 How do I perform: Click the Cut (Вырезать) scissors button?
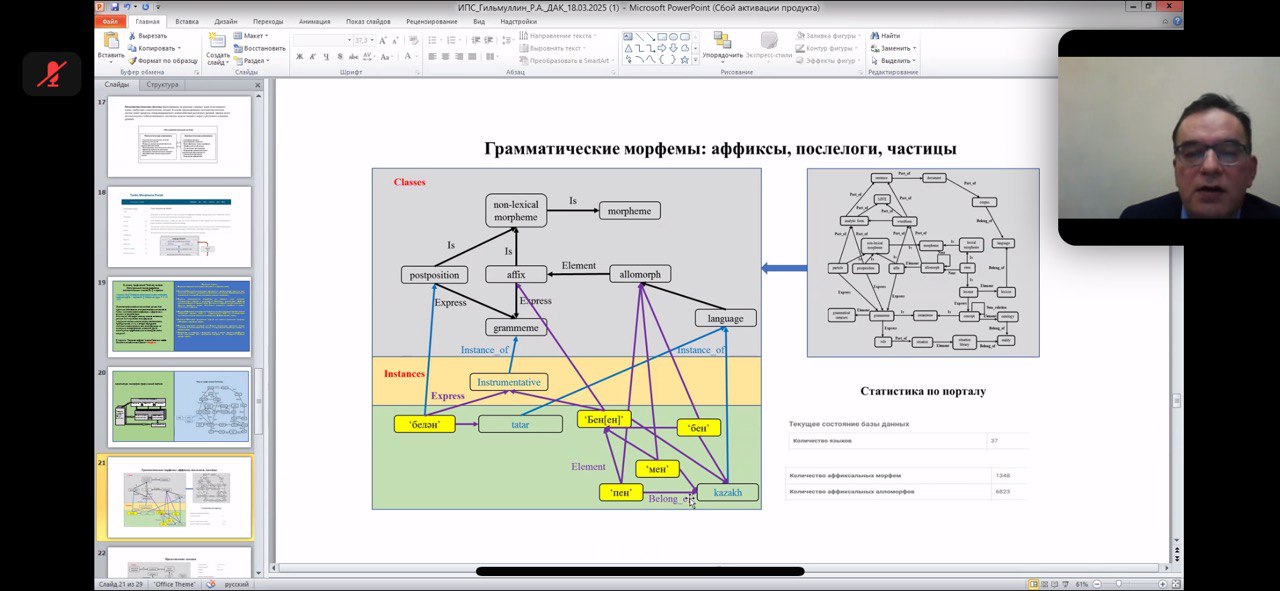tap(147, 36)
